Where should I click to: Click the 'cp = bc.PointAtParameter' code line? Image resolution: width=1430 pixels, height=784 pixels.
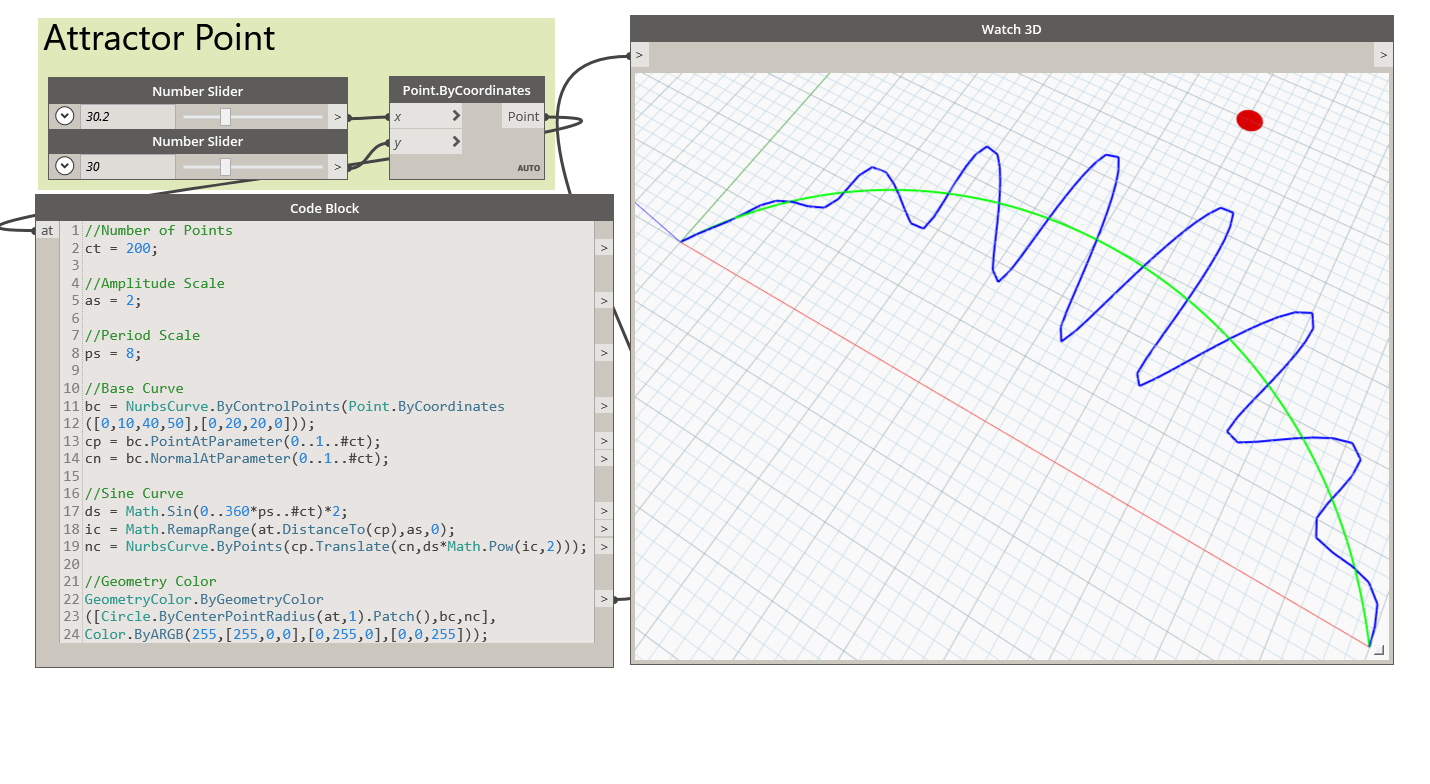pos(233,441)
